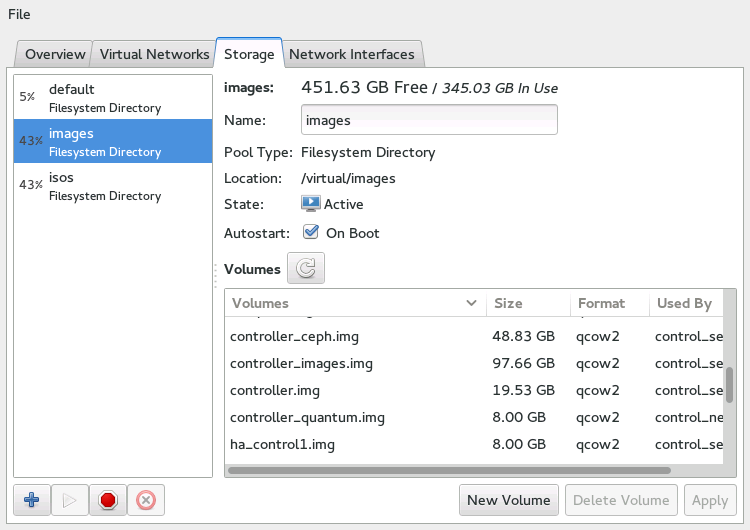
Task: Open the Virtual Networks tab
Action: 154,54
